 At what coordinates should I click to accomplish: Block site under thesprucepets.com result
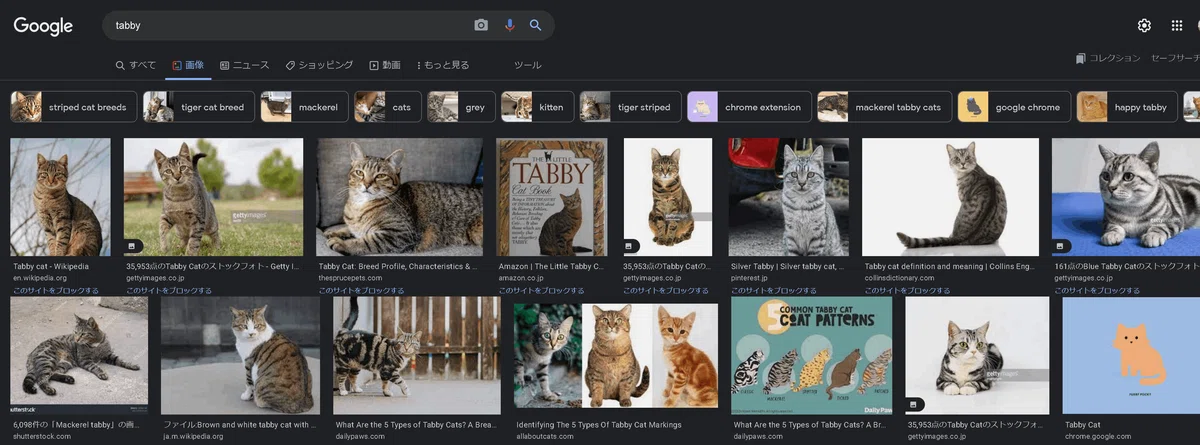tap(362, 290)
